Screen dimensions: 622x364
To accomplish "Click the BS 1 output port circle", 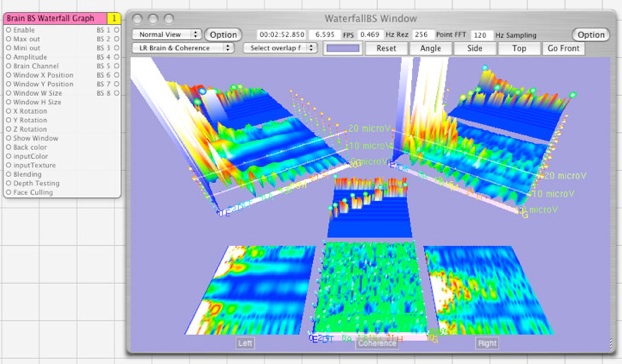I will tap(117, 30).
